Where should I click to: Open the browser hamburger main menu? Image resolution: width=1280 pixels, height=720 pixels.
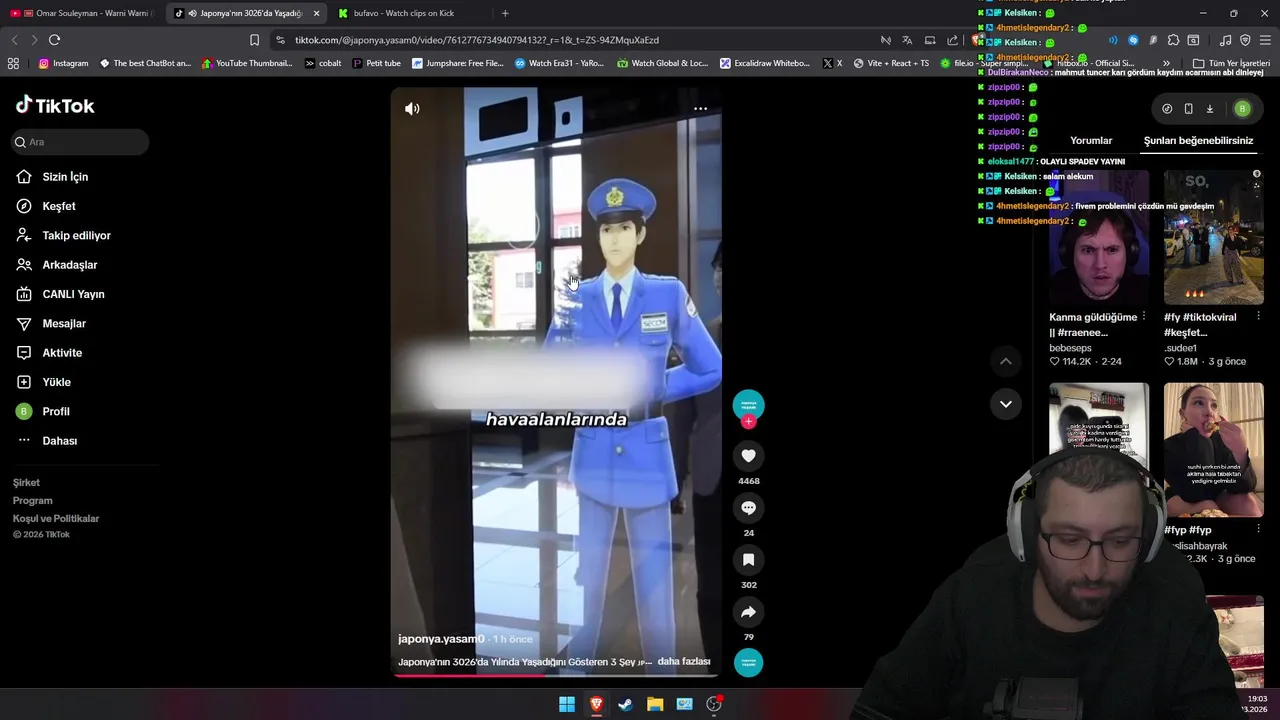click(1265, 40)
